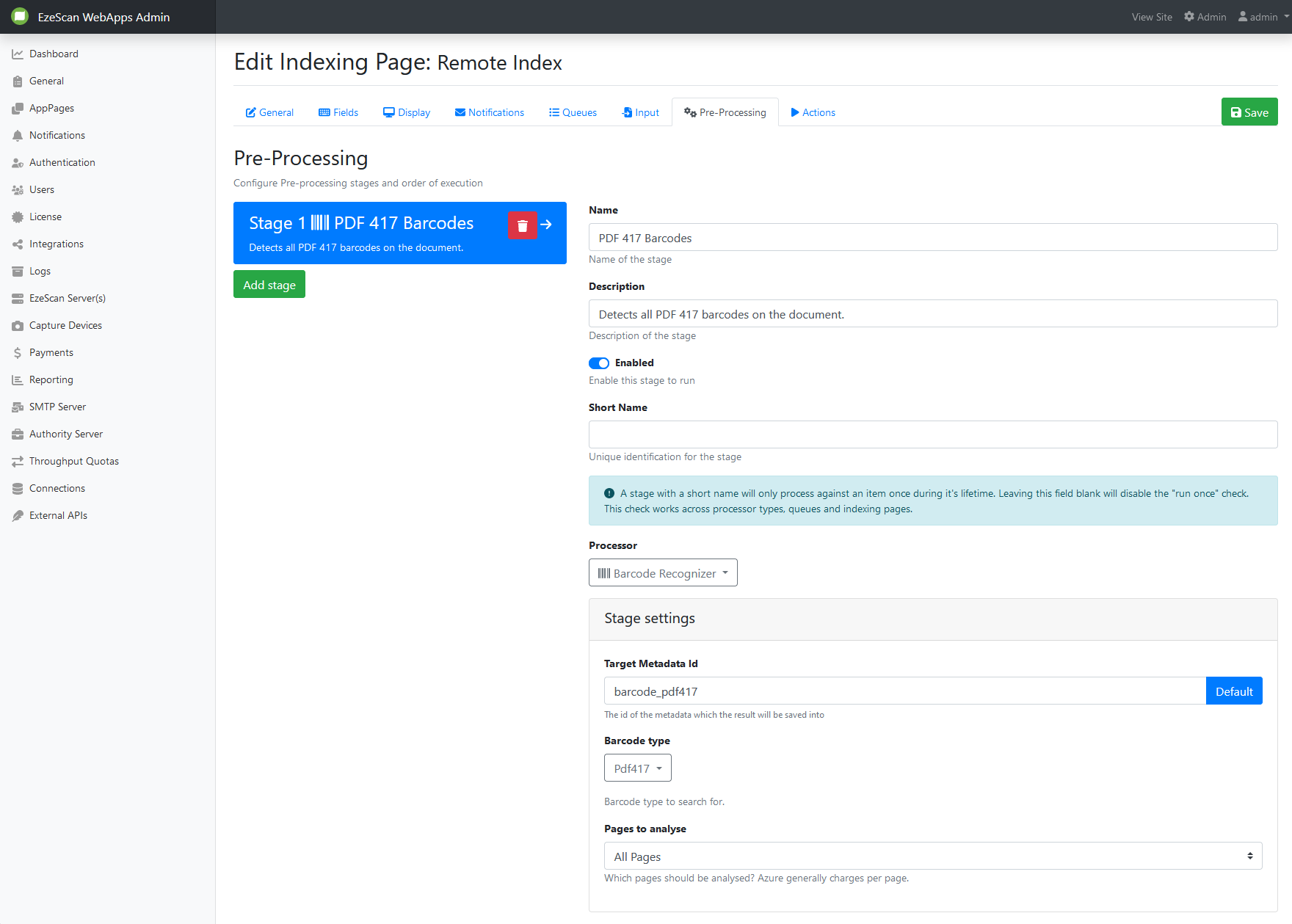Click the Integrations icon in sidebar
1292x924 pixels.
pos(18,244)
